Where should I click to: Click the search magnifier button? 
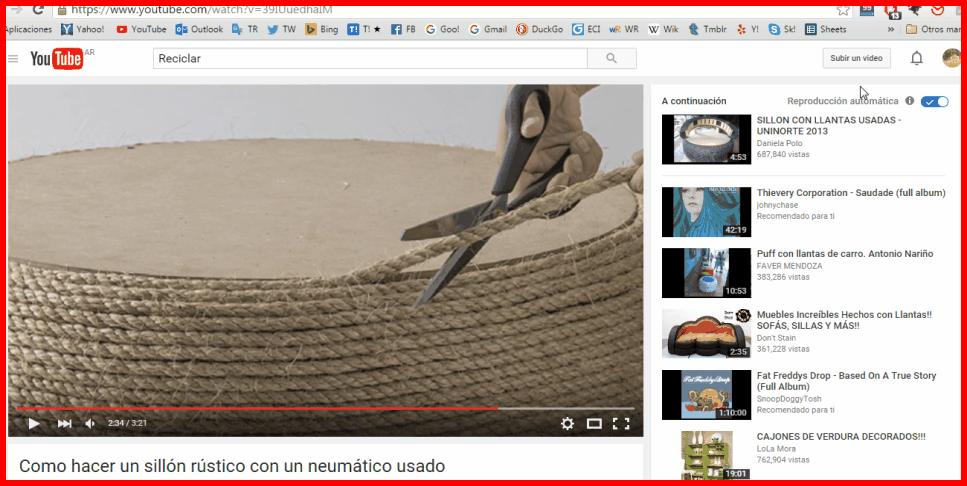click(611, 58)
